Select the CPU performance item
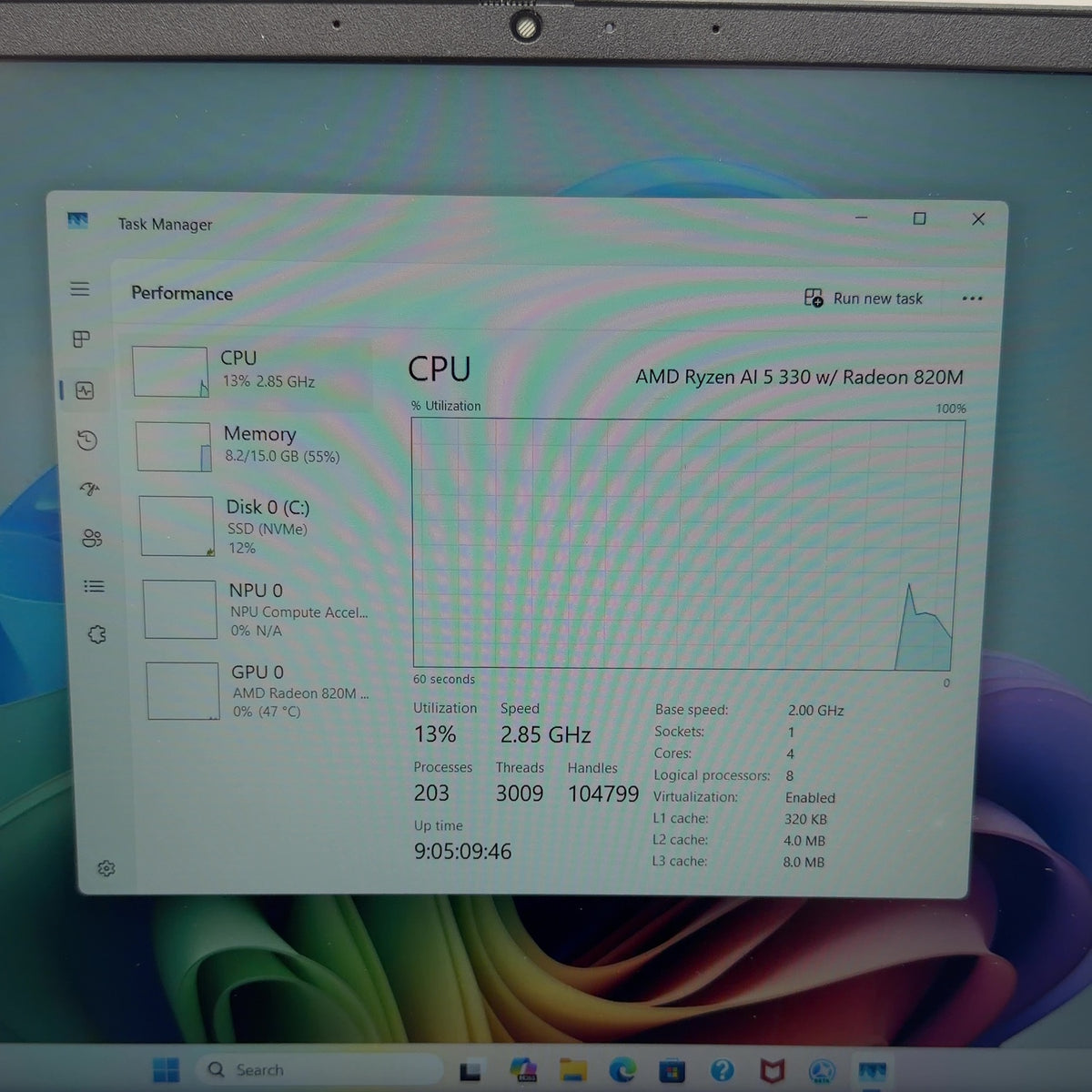The image size is (1092, 1092). click(x=249, y=371)
